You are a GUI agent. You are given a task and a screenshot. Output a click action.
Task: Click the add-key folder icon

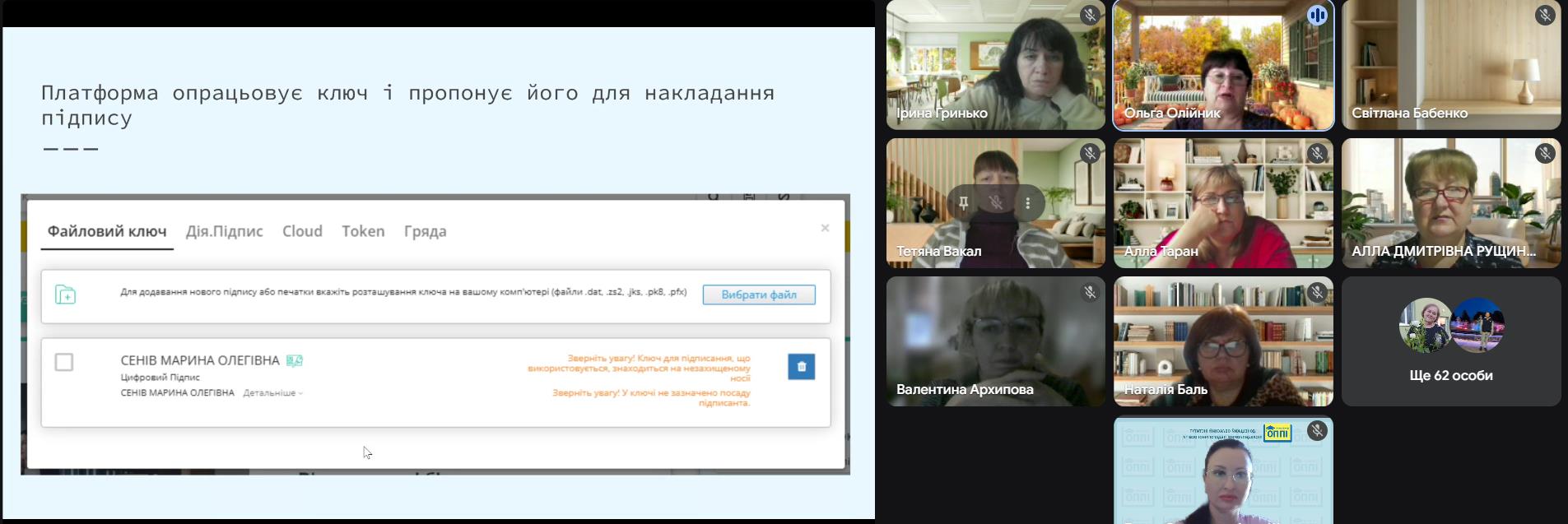click(66, 294)
